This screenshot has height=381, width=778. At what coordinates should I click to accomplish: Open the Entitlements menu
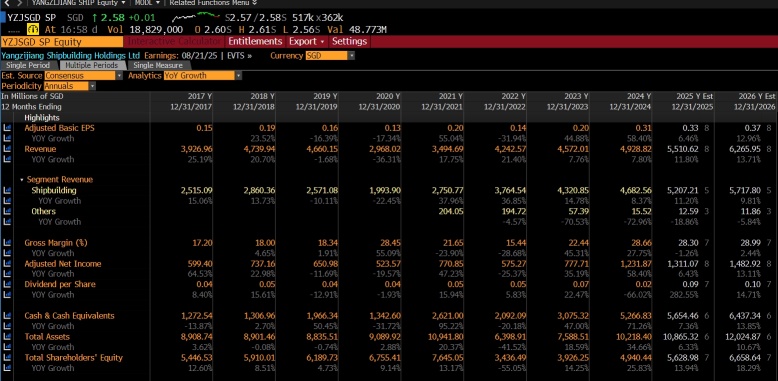click(255, 41)
